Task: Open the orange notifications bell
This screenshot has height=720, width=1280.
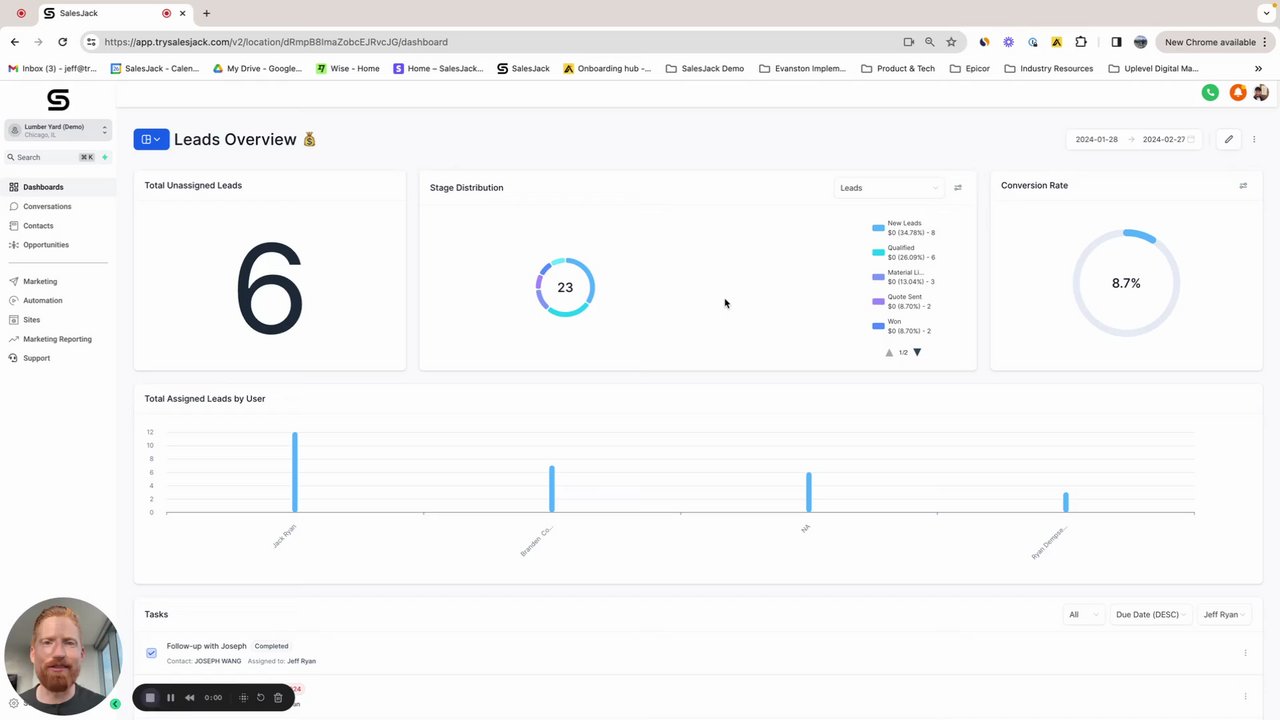Action: [1237, 92]
